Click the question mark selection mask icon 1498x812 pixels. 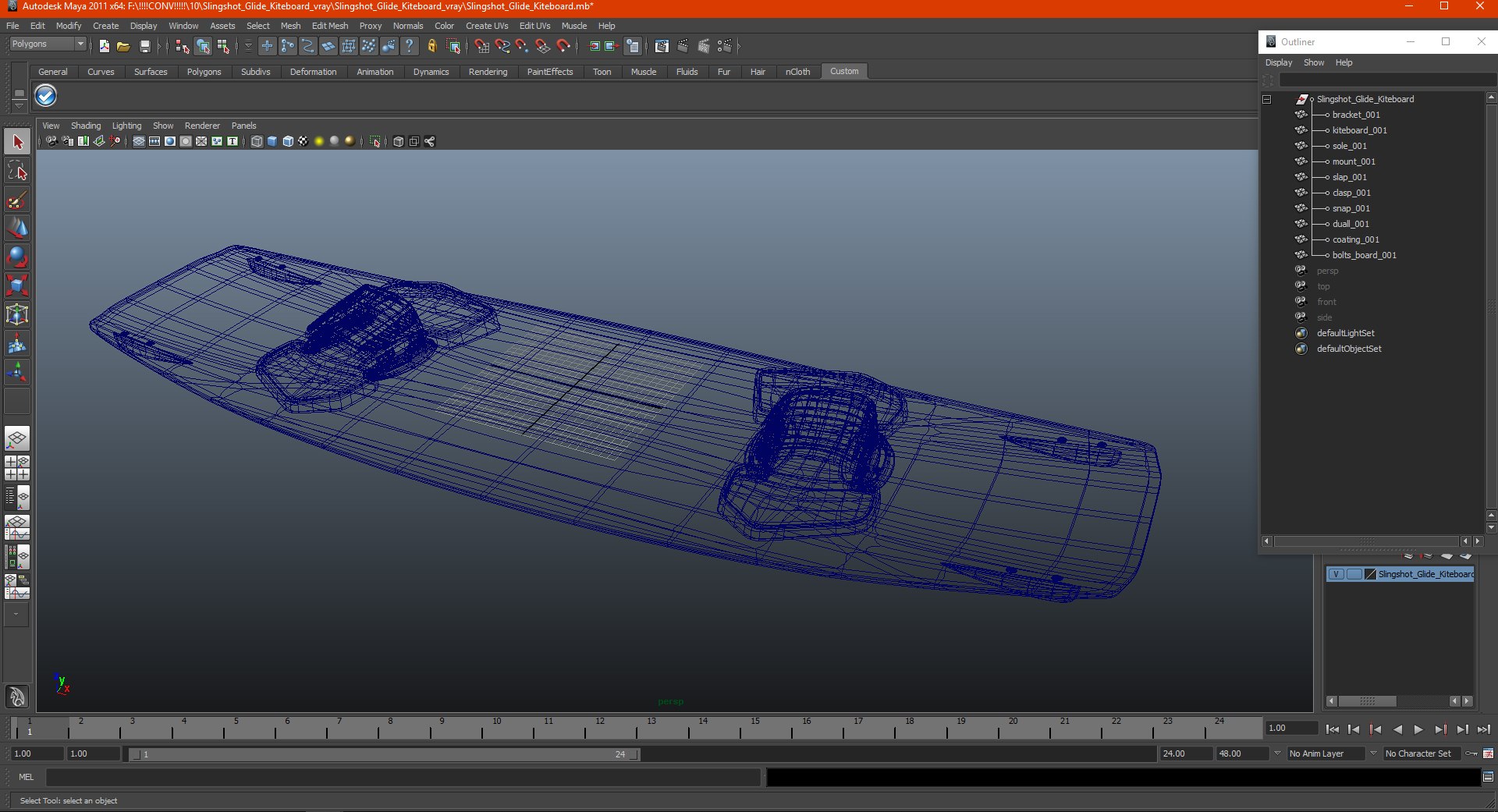click(x=409, y=47)
